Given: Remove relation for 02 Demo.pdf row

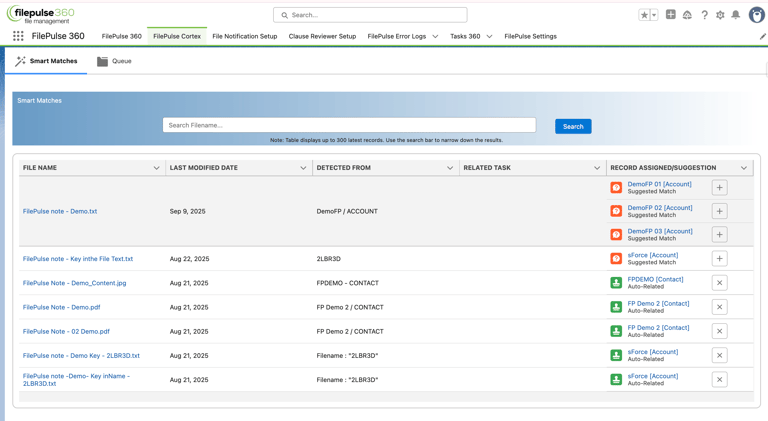Looking at the screenshot, I should tap(720, 331).
